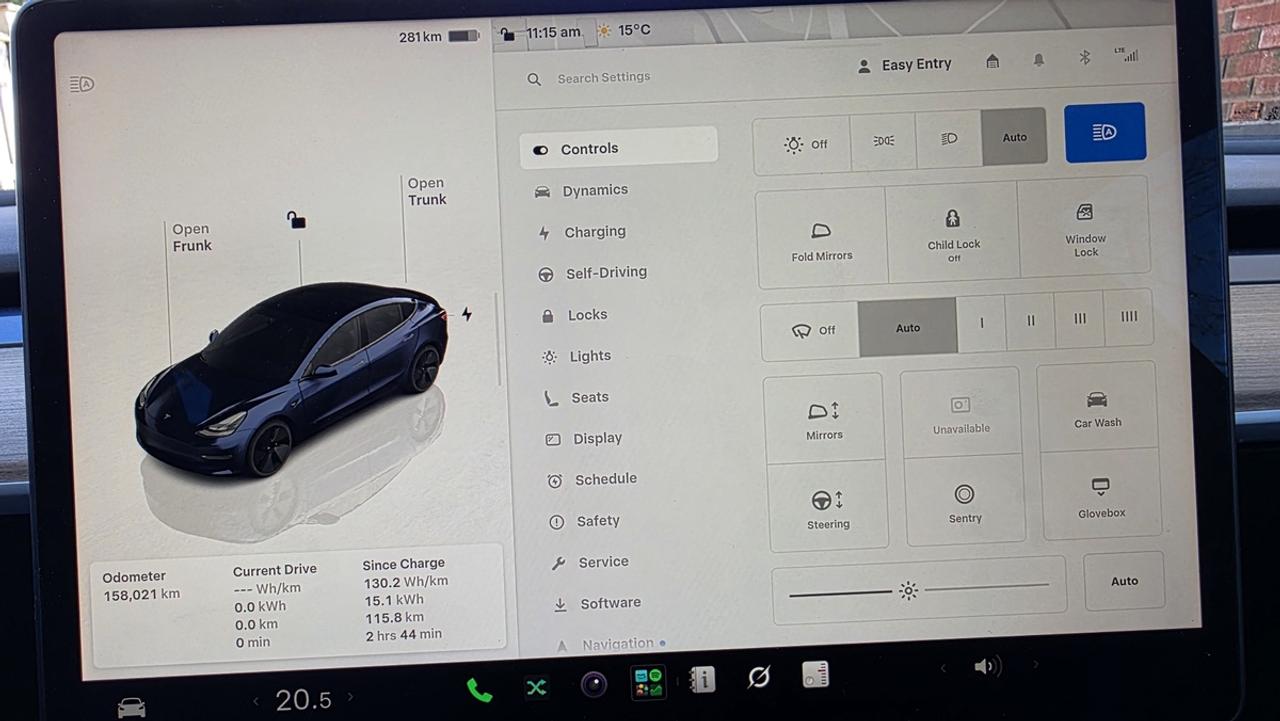Go to Self-Driving settings

point(592,273)
